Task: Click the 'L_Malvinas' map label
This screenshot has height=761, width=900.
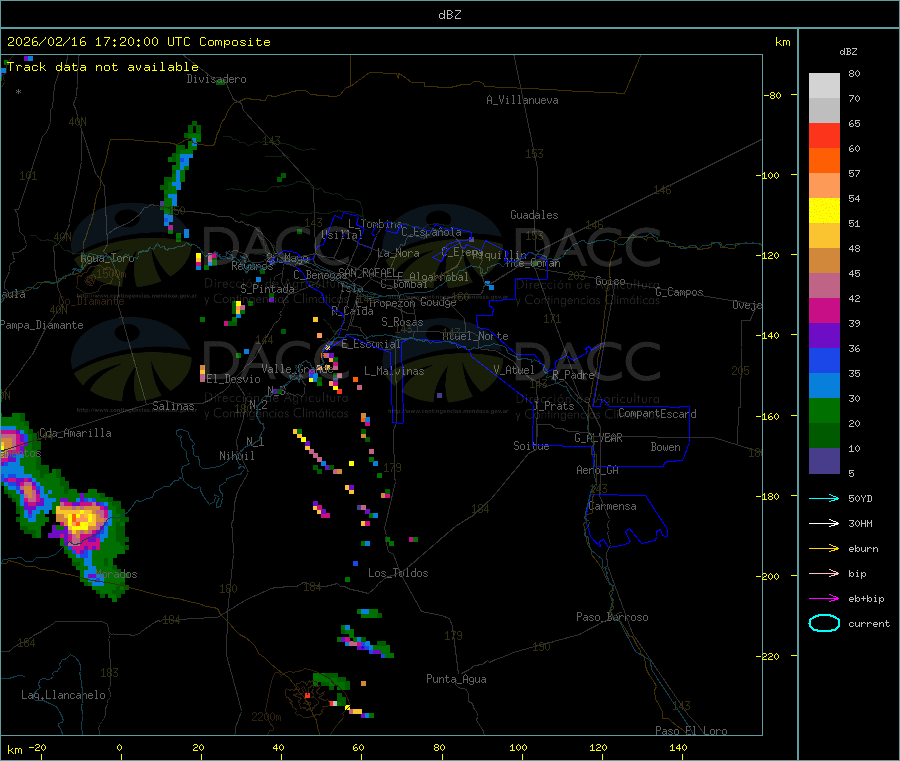Action: tap(394, 371)
